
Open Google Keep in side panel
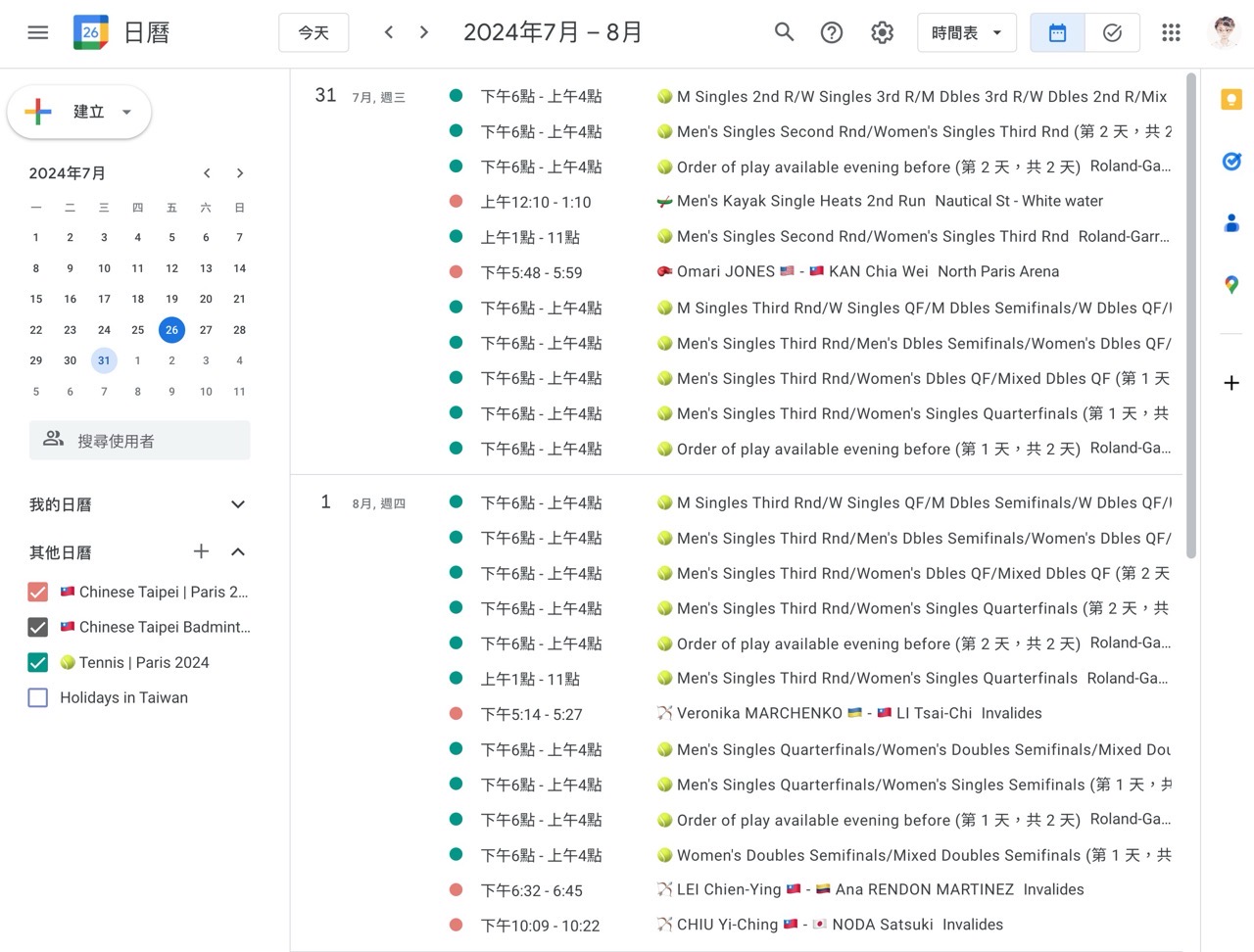1231,100
